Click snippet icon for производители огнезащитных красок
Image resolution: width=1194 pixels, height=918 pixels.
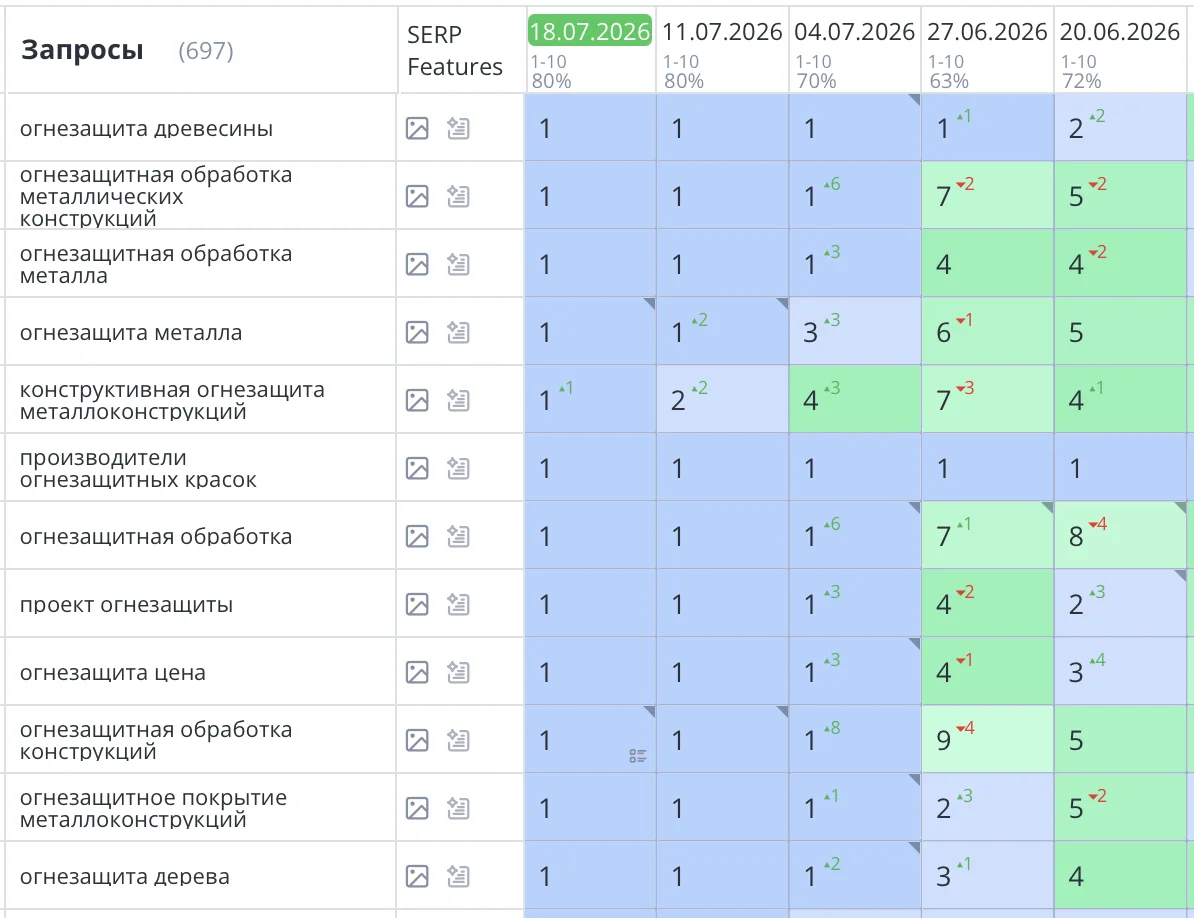pos(458,468)
